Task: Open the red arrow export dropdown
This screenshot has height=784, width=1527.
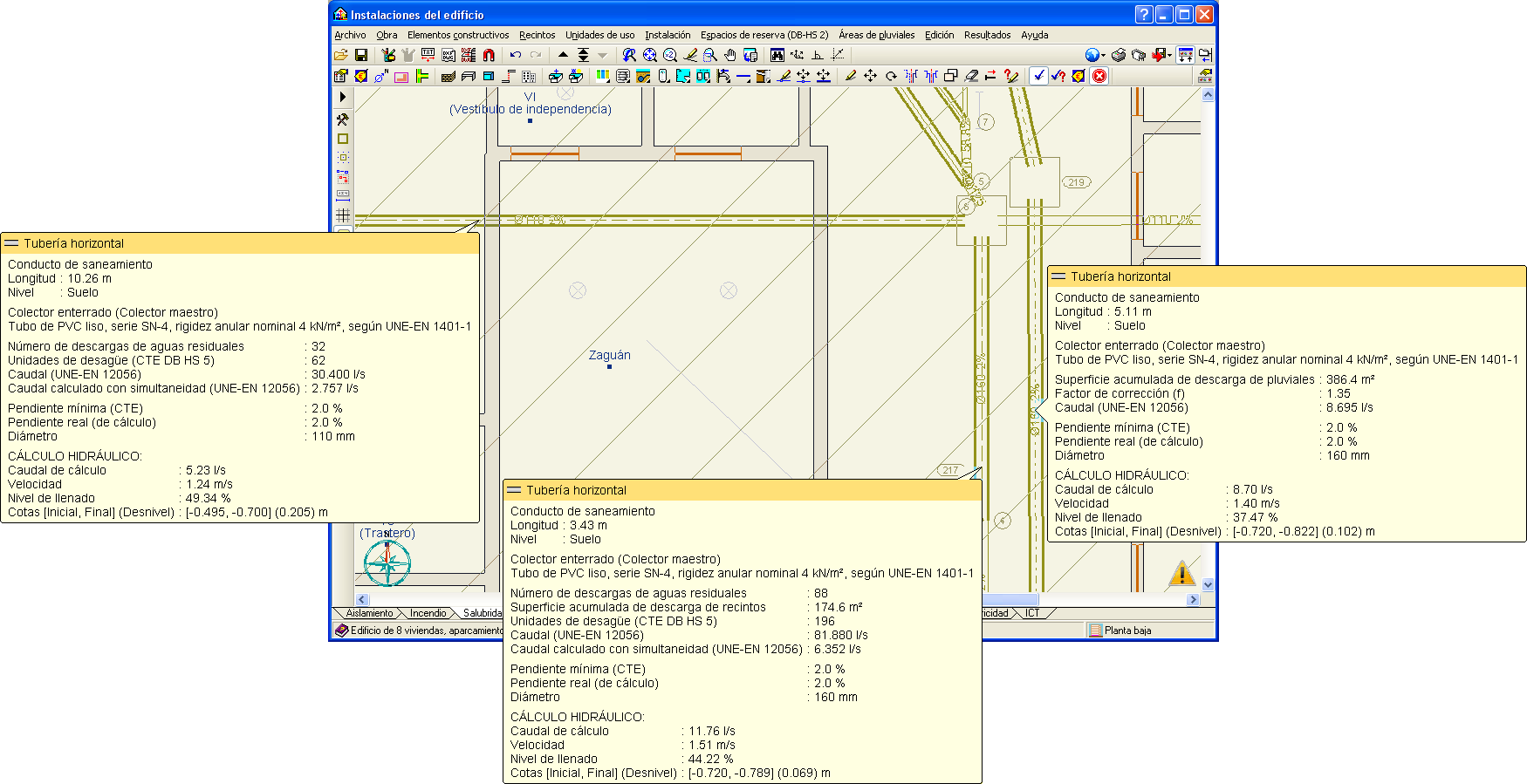Action: (x=1169, y=56)
